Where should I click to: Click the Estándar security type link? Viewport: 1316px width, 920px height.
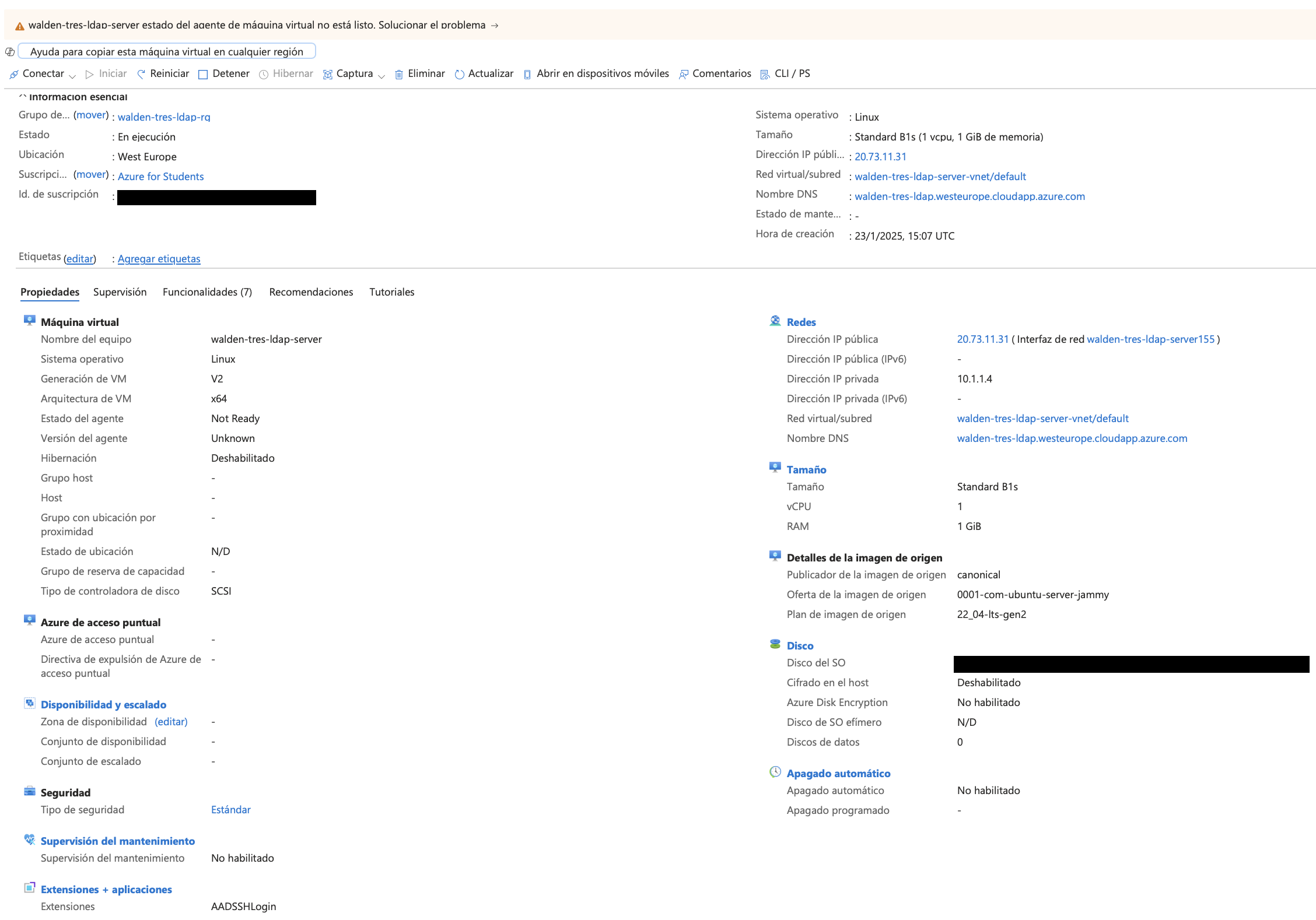[x=231, y=810]
